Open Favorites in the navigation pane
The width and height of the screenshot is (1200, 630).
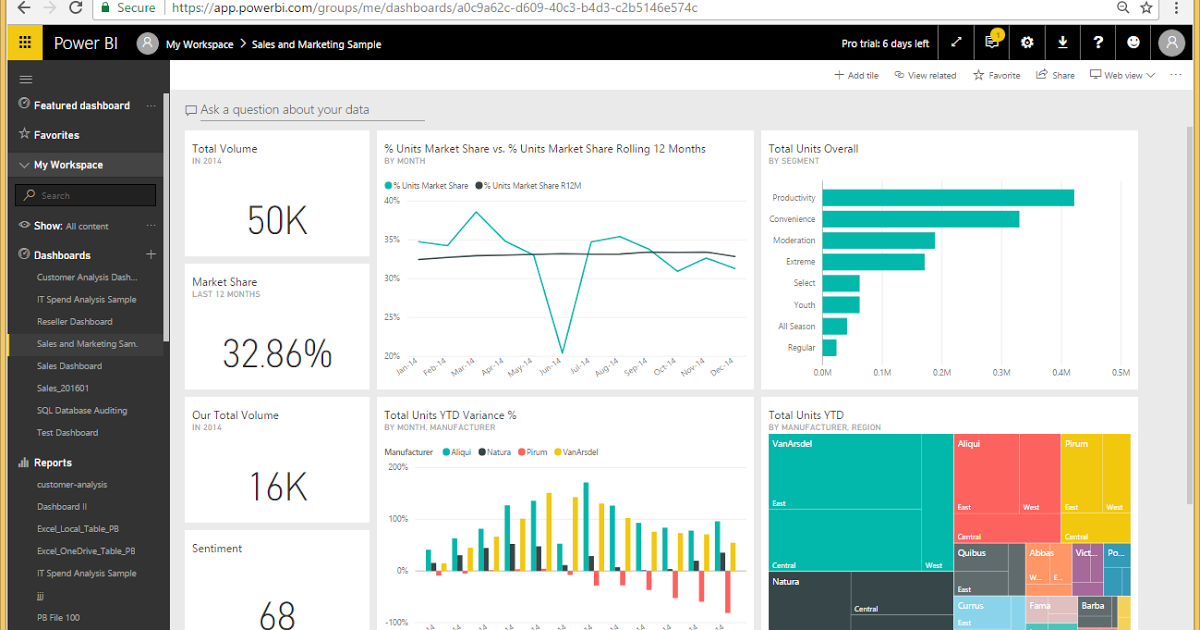pos(57,135)
